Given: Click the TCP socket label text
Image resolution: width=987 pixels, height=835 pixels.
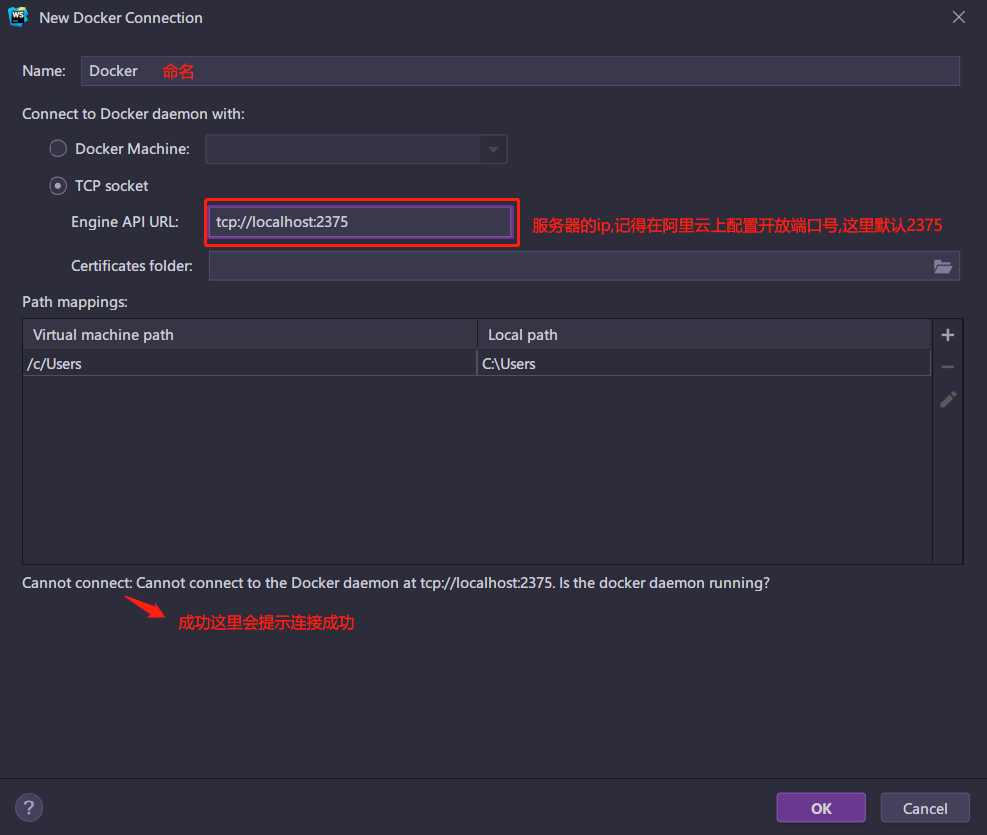Looking at the screenshot, I should pos(111,186).
